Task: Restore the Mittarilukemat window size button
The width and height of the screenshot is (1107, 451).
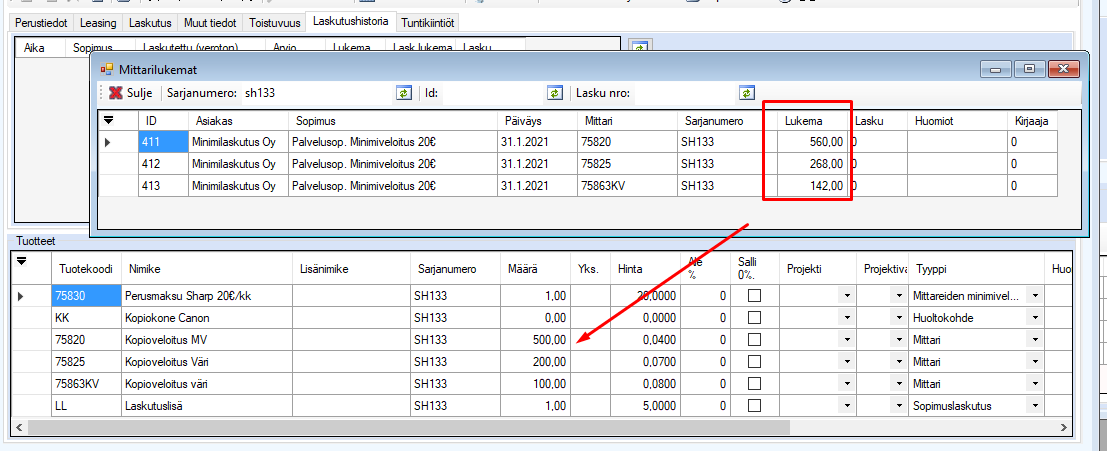Action: tap(1029, 69)
